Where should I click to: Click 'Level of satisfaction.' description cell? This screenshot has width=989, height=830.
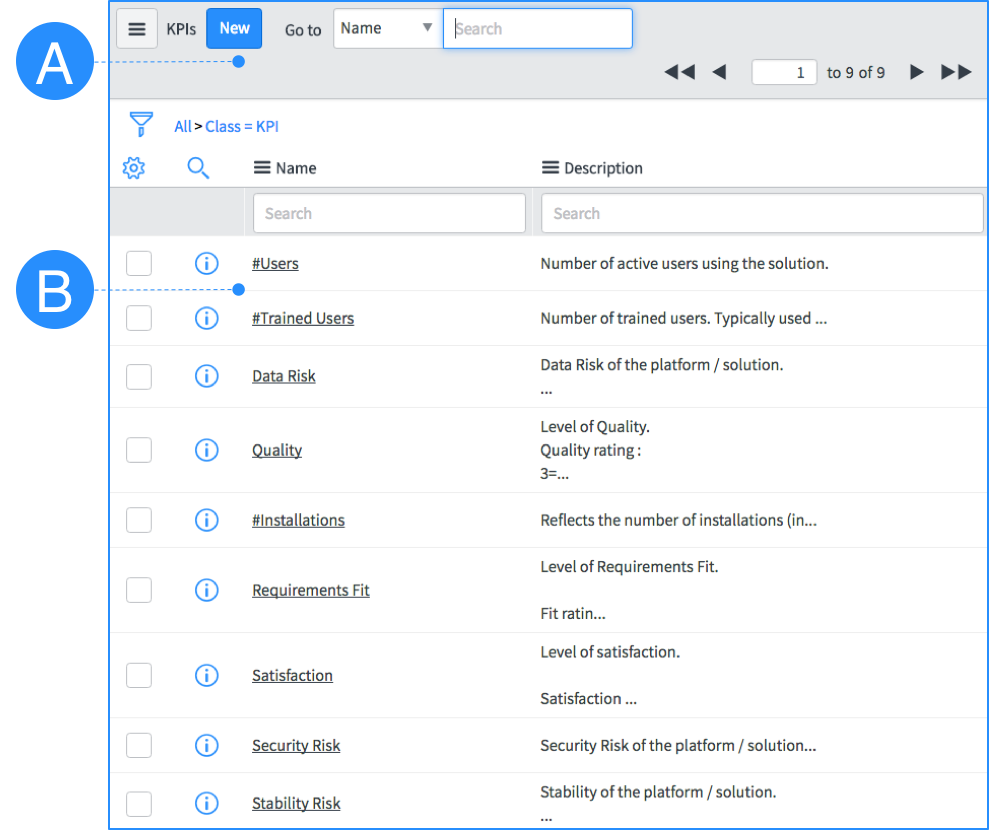point(610,675)
